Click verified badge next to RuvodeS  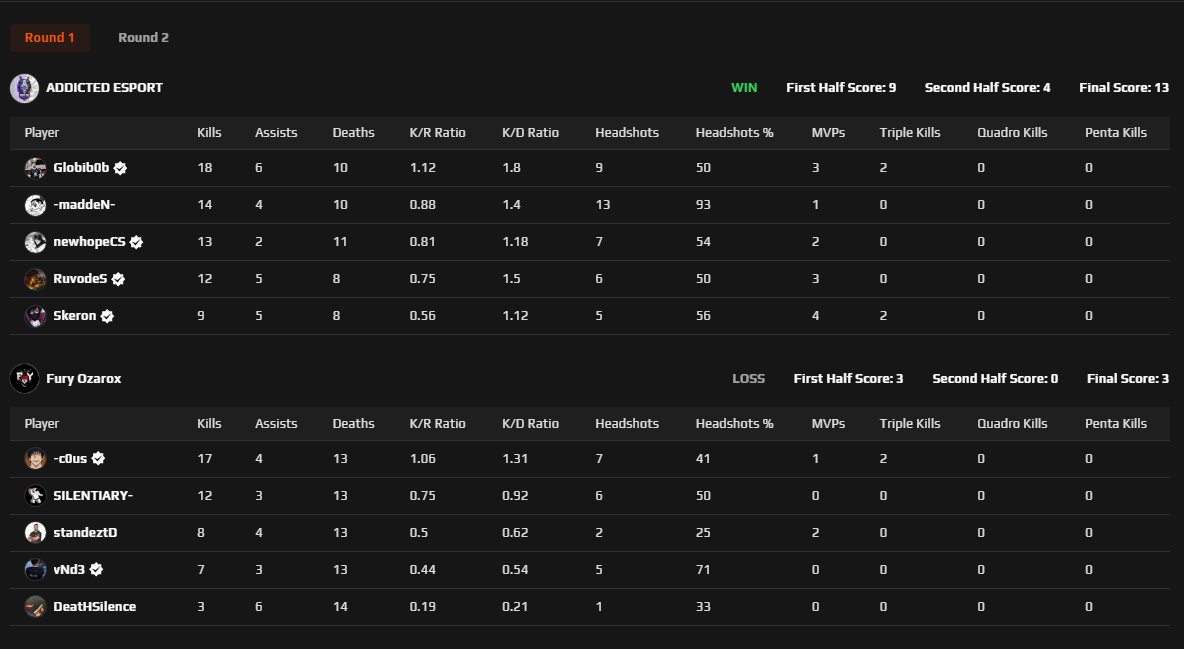119,280
